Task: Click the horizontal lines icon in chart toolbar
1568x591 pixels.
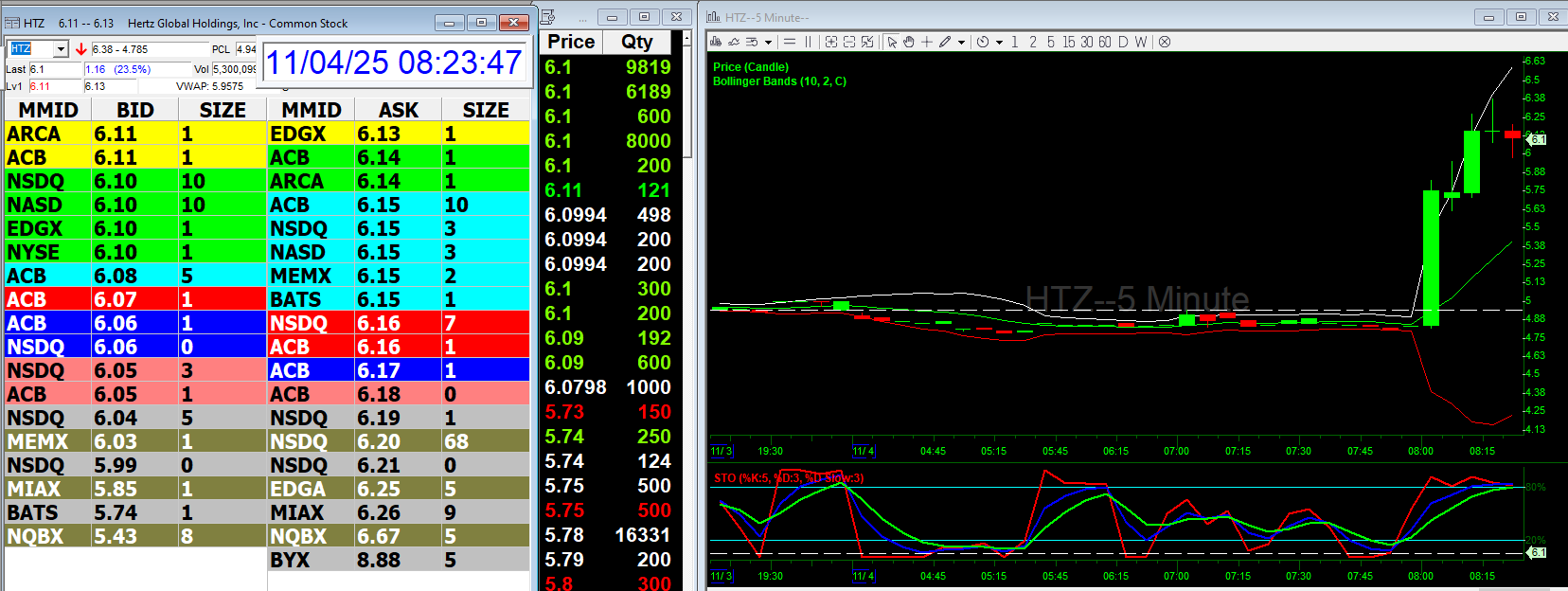Action: 790,42
